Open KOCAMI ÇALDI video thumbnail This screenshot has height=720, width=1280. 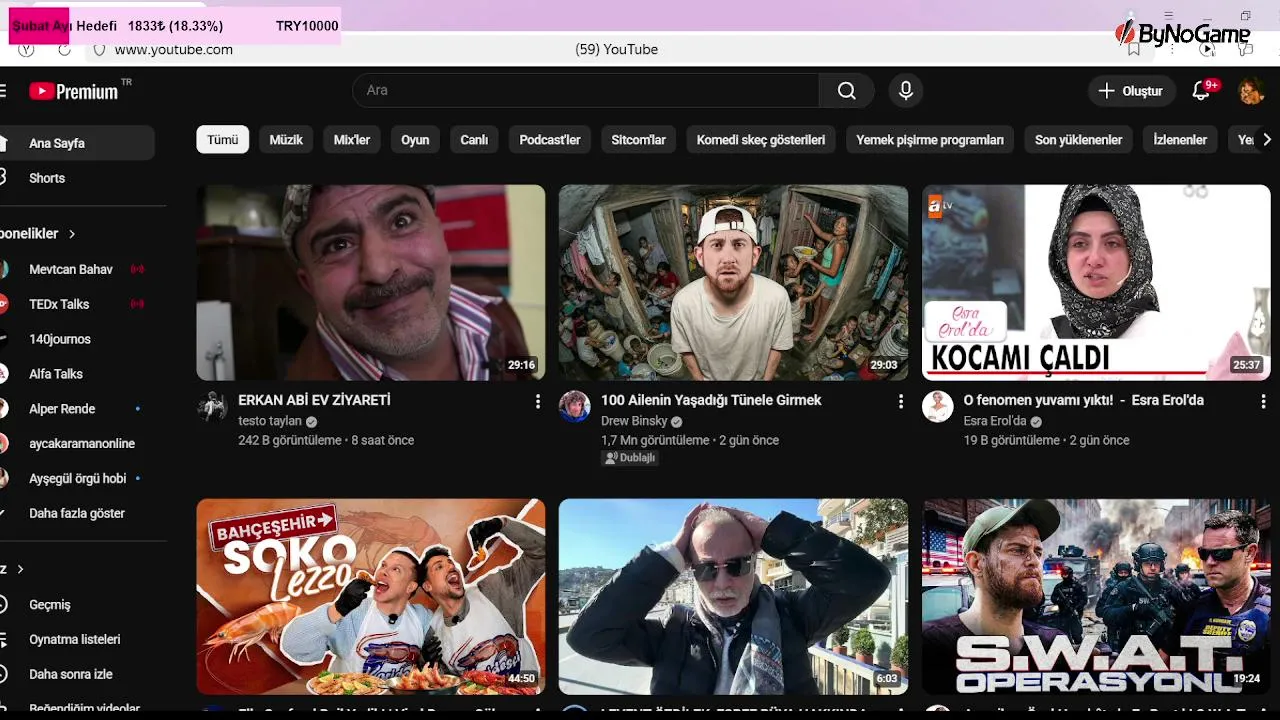(1096, 282)
